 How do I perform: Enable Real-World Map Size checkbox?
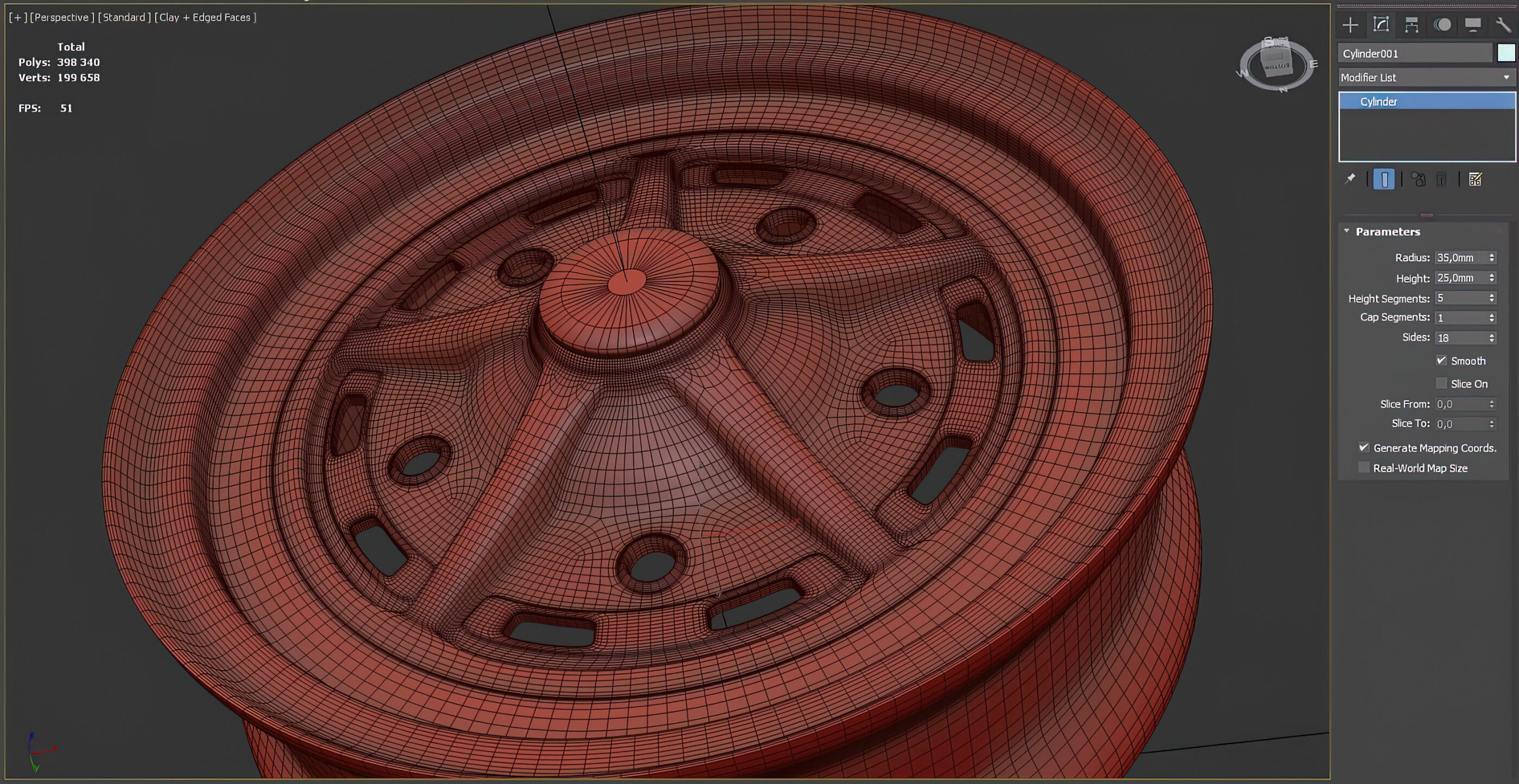[1364, 467]
